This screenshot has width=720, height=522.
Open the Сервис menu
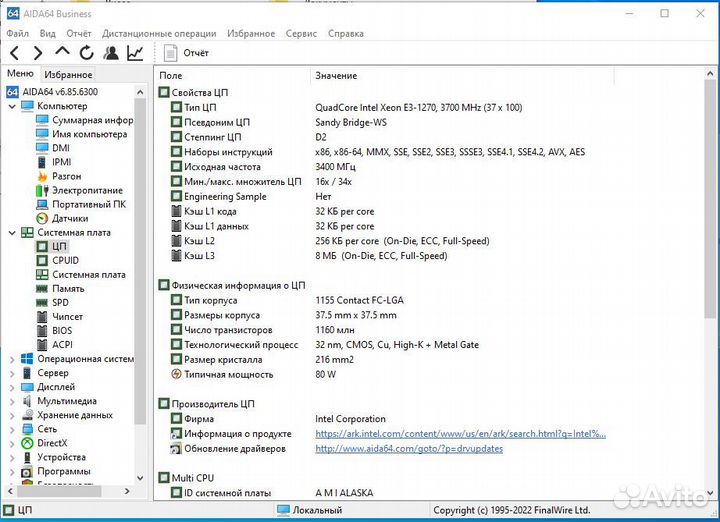point(301,33)
